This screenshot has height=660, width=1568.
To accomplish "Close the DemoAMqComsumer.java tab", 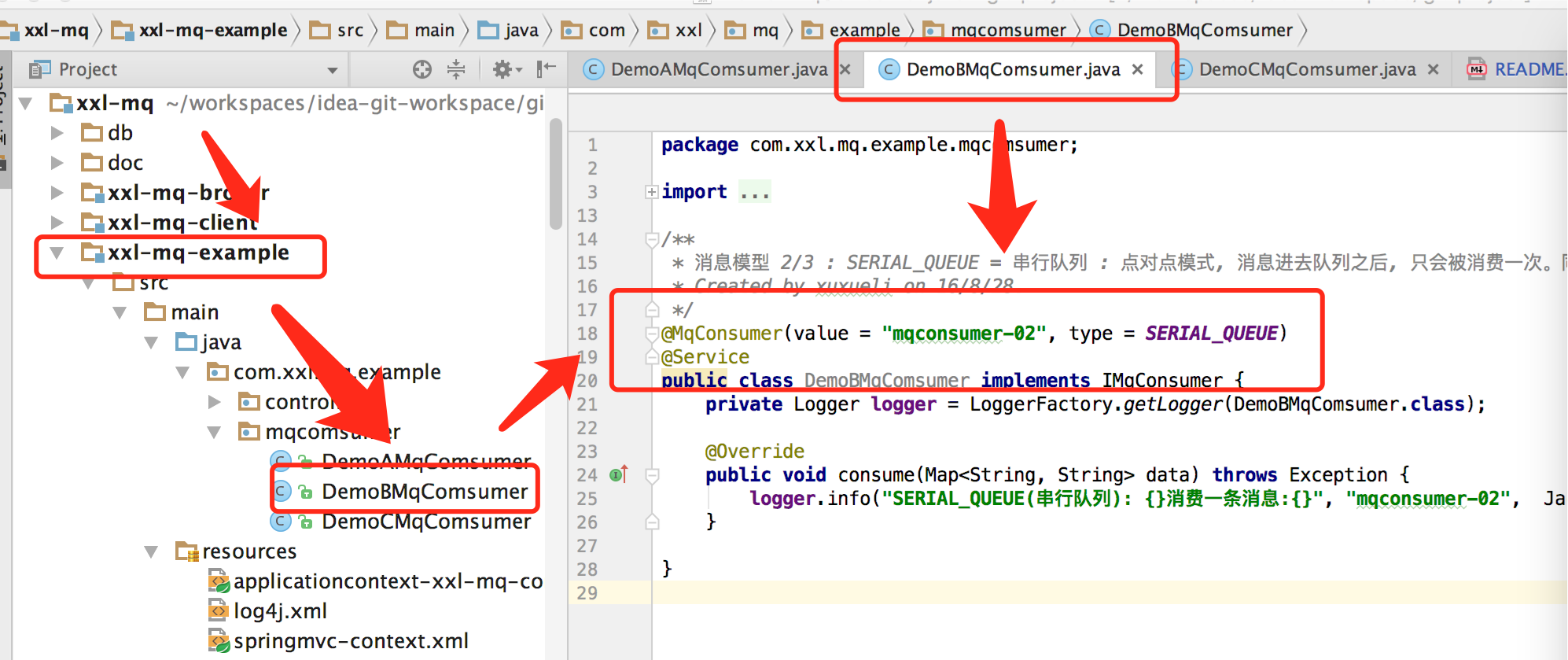I will 845,69.
